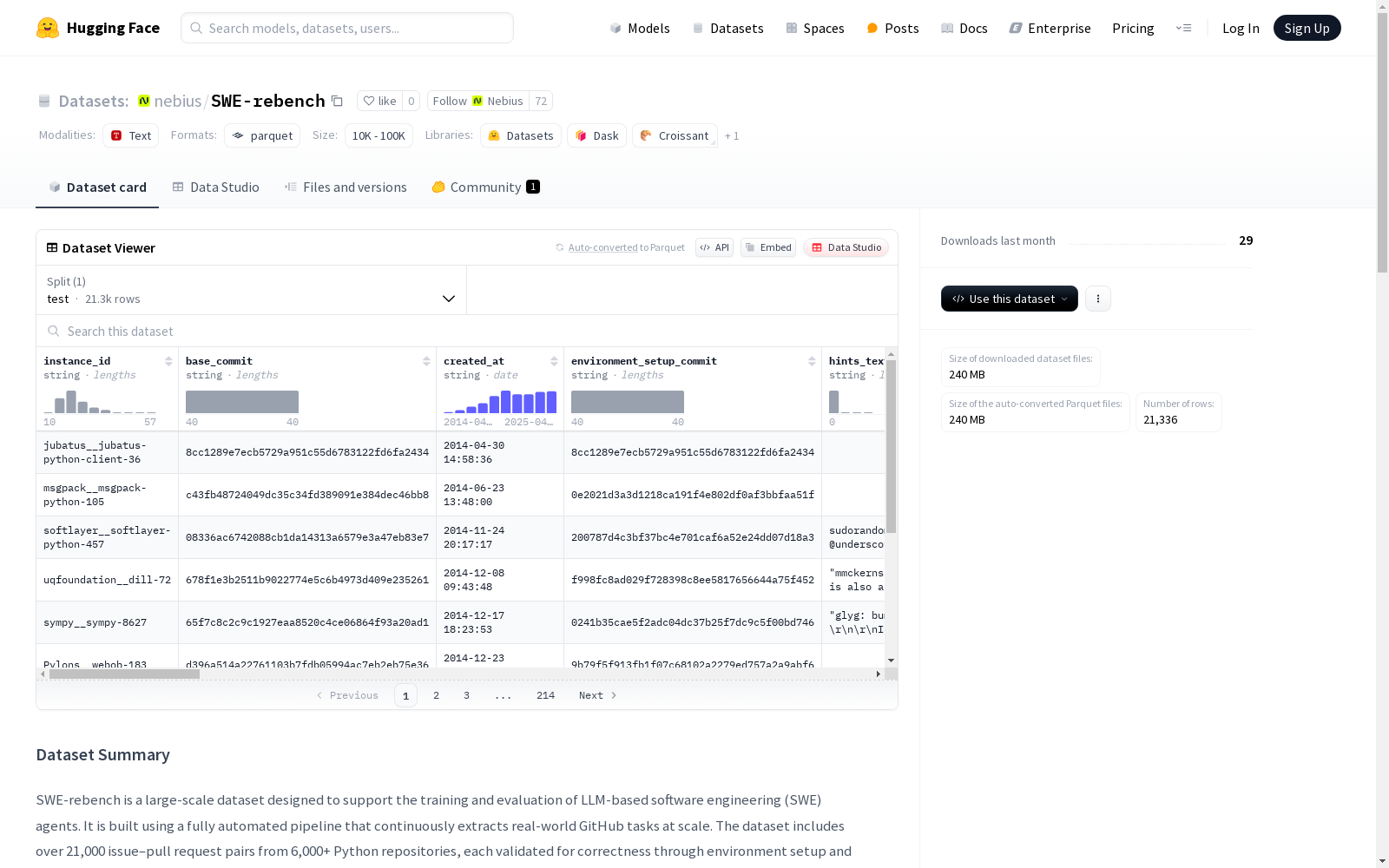Visit the Enterprise page

1050,28
